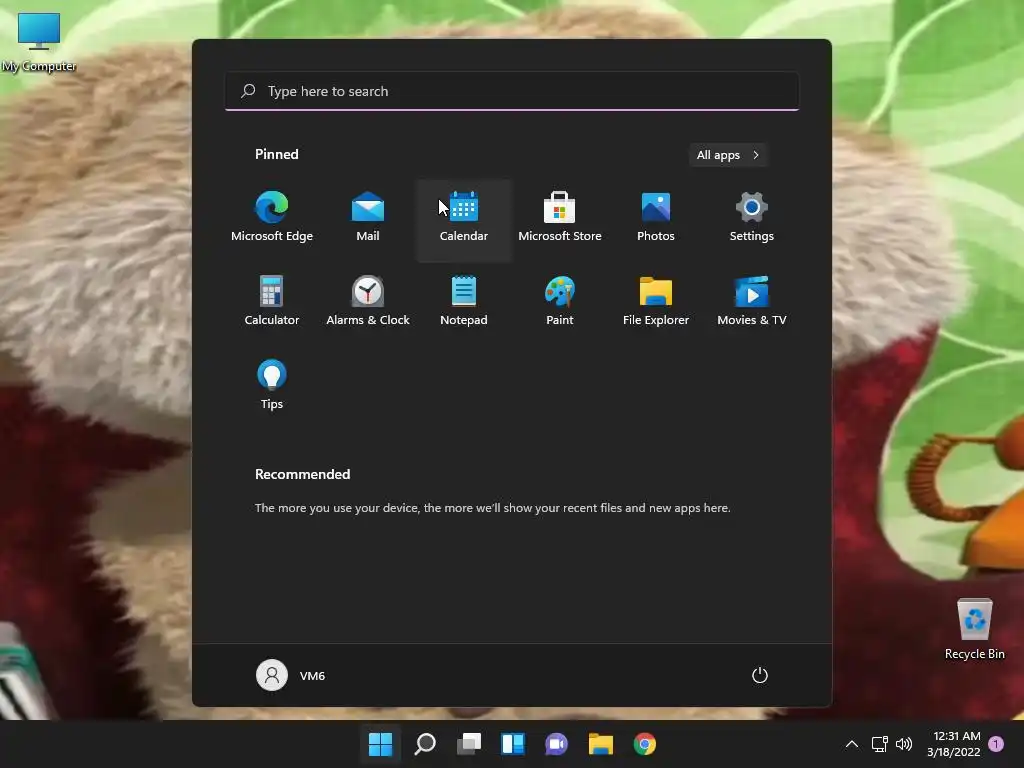Click the Start button on the taskbar

pyautogui.click(x=380, y=744)
